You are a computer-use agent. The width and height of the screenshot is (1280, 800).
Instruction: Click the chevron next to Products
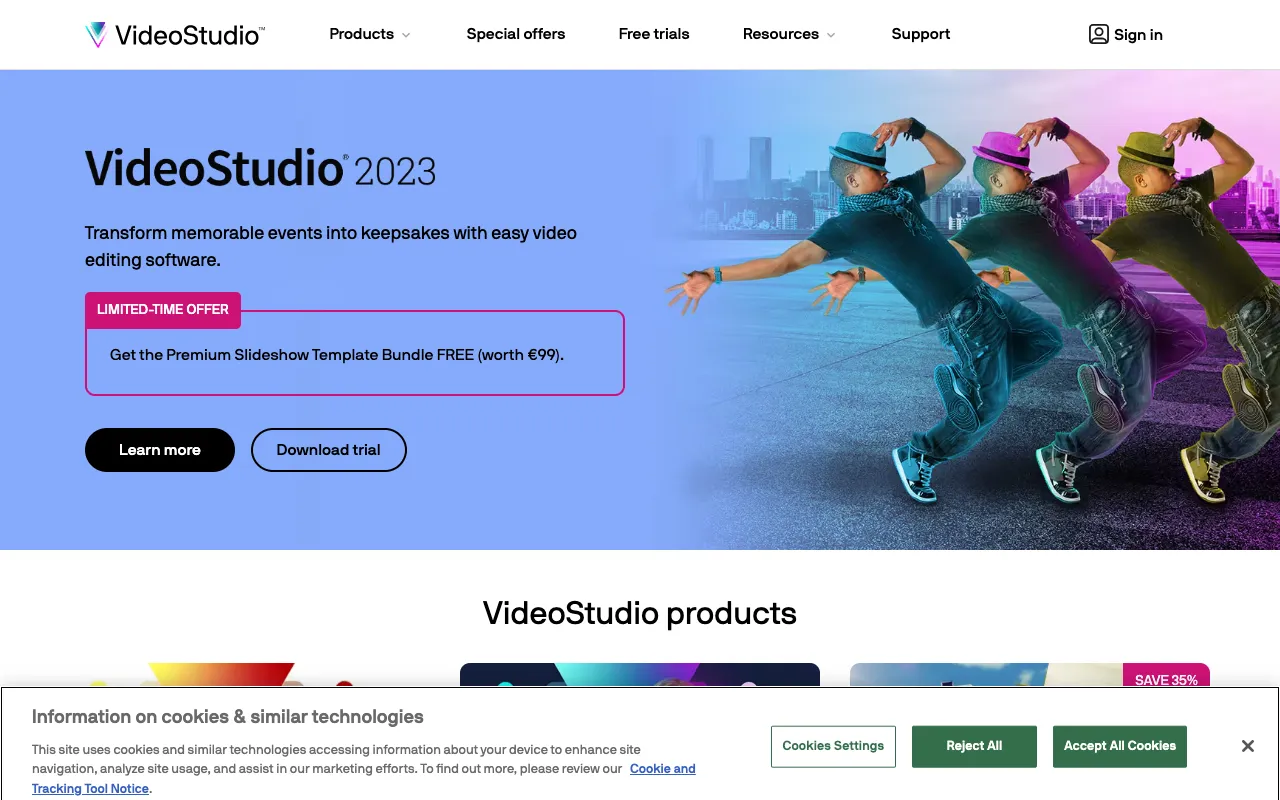coord(406,34)
